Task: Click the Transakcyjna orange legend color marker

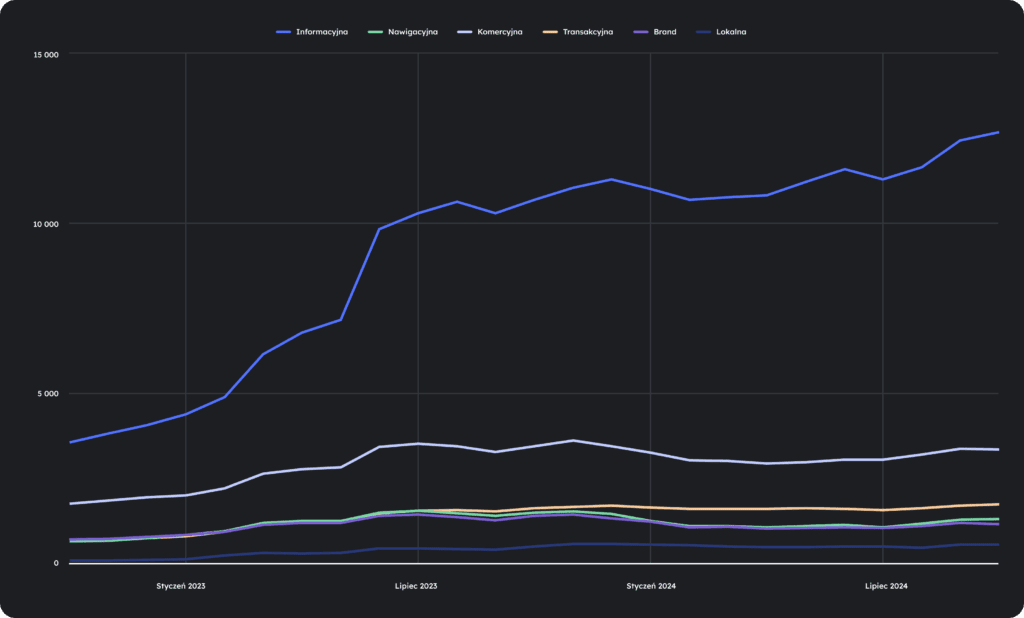Action: (549, 31)
